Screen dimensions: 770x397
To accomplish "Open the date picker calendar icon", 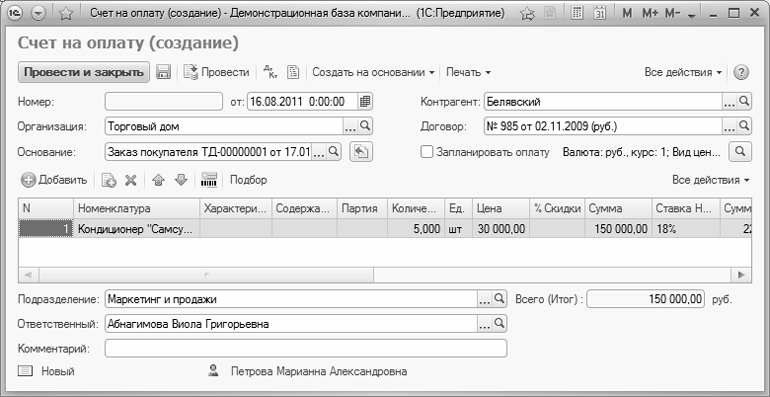I will 365,102.
